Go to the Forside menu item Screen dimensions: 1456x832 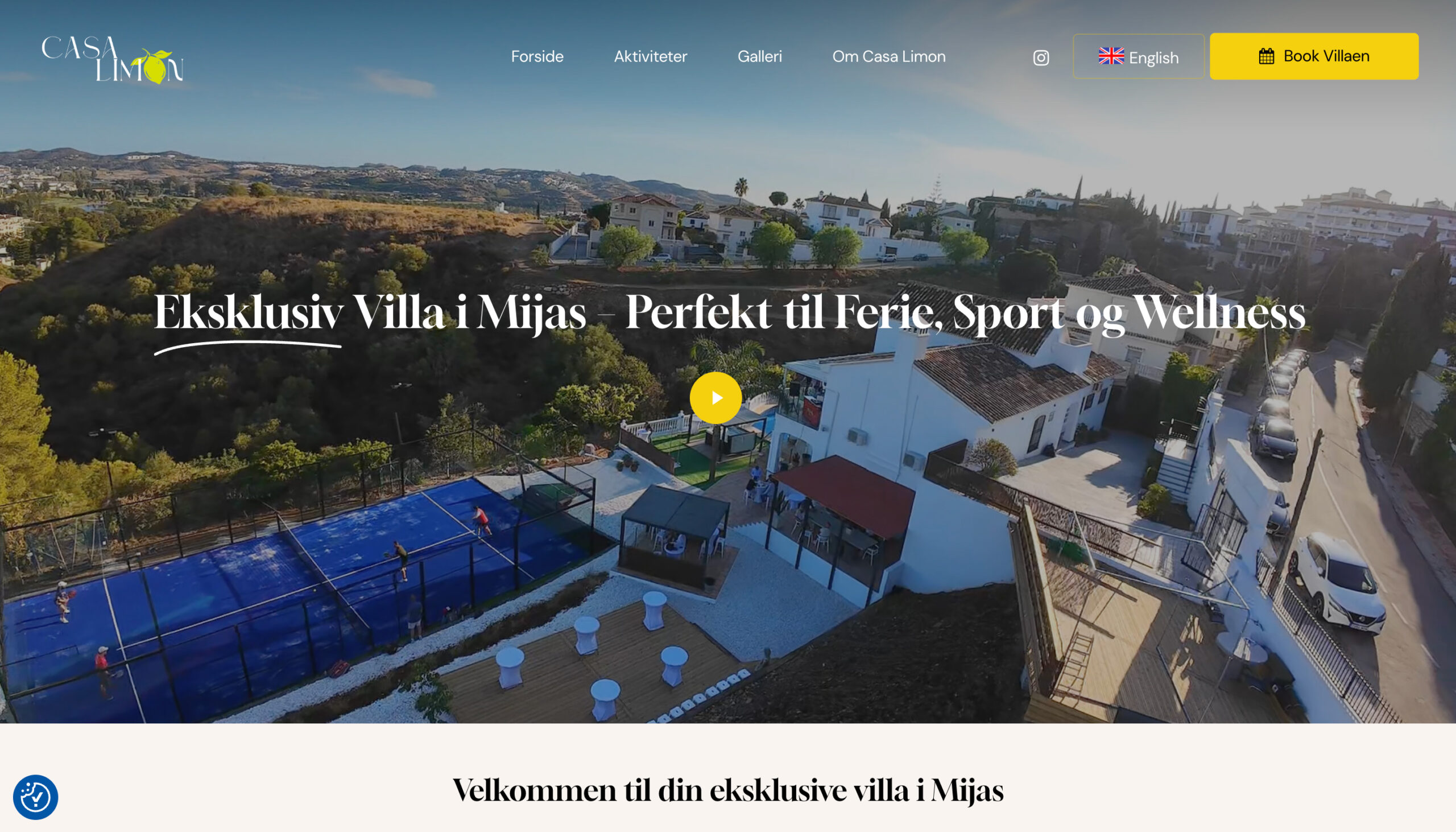coord(537,56)
